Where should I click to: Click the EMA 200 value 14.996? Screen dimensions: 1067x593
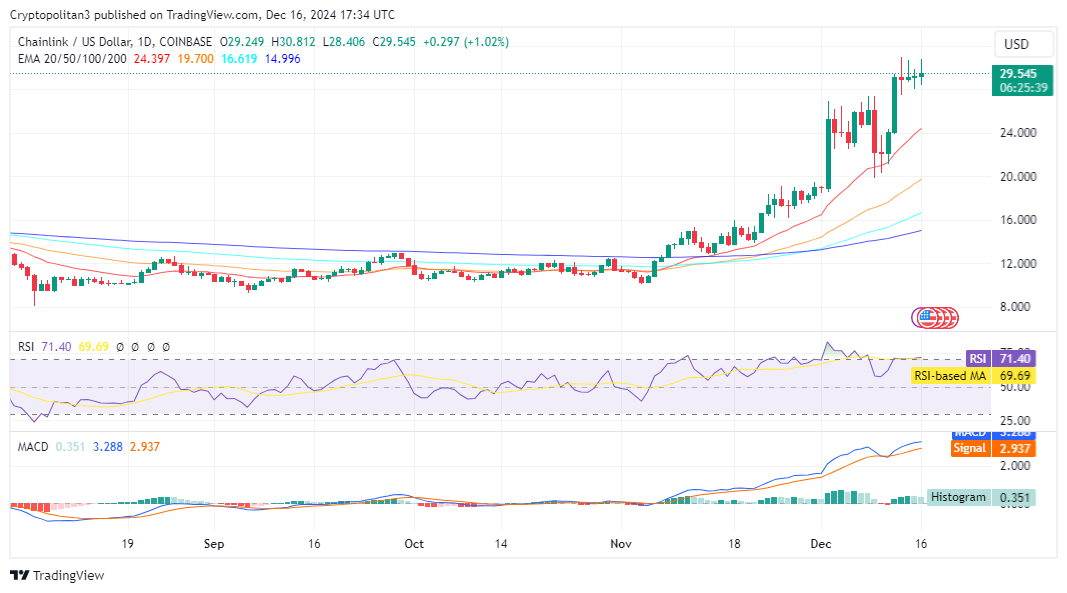pyautogui.click(x=282, y=59)
